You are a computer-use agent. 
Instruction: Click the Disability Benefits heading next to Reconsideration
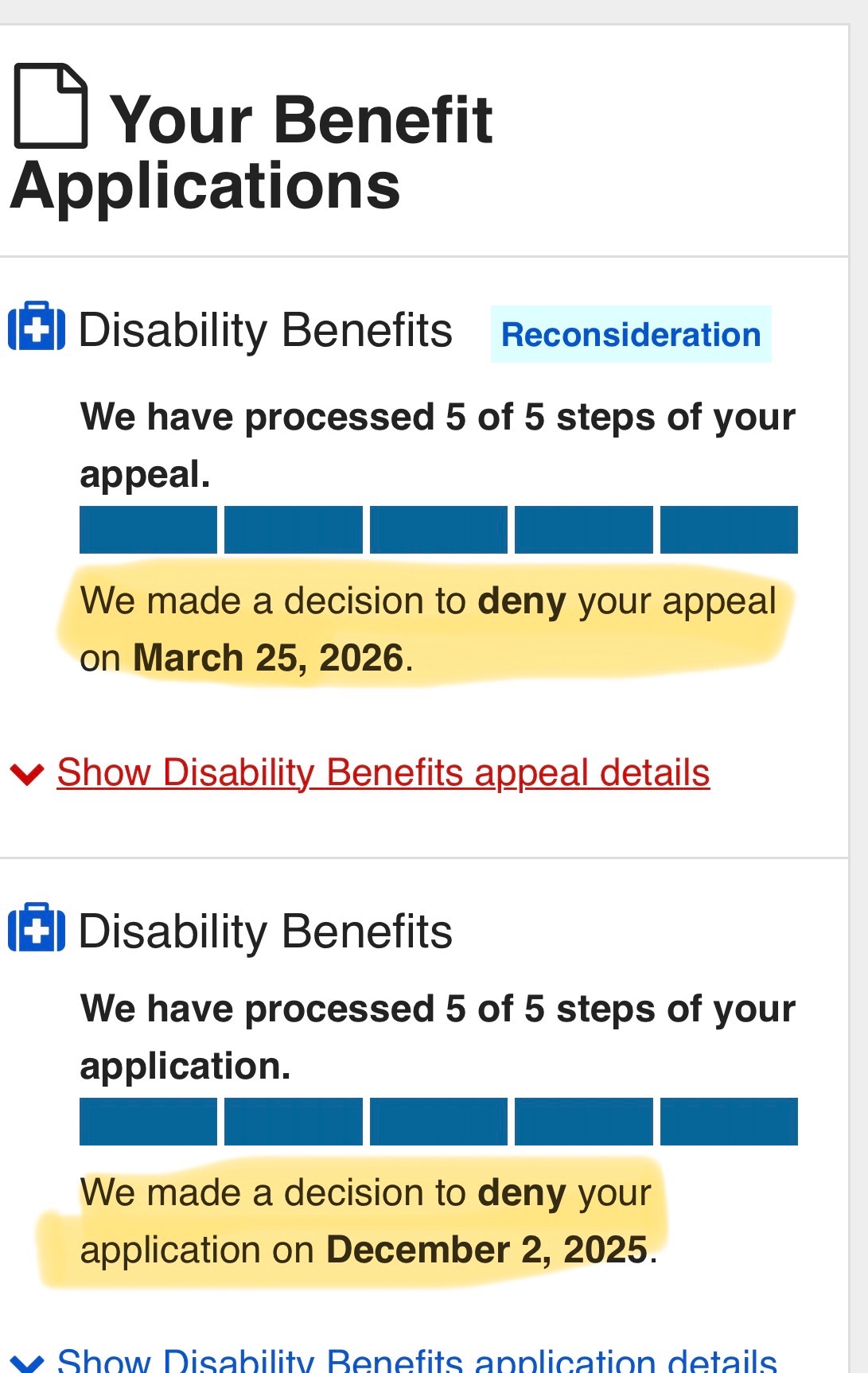pos(265,330)
